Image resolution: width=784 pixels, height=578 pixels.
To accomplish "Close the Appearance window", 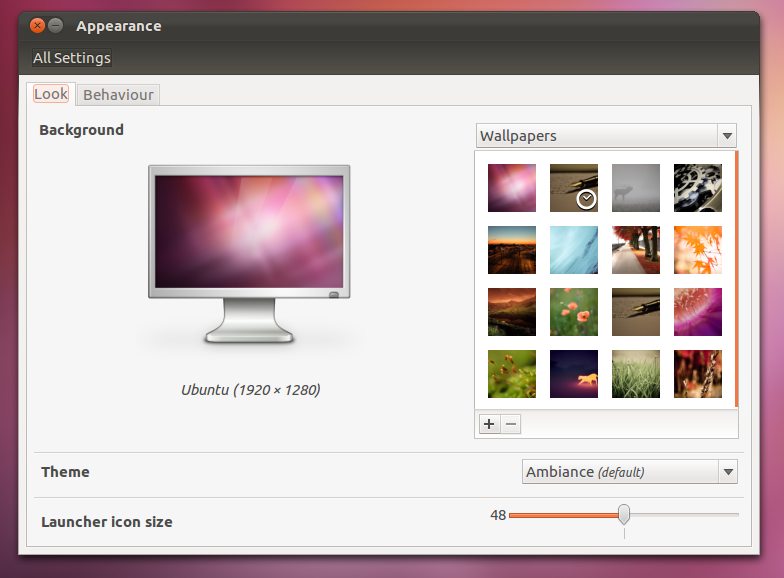I will pyautogui.click(x=38, y=26).
